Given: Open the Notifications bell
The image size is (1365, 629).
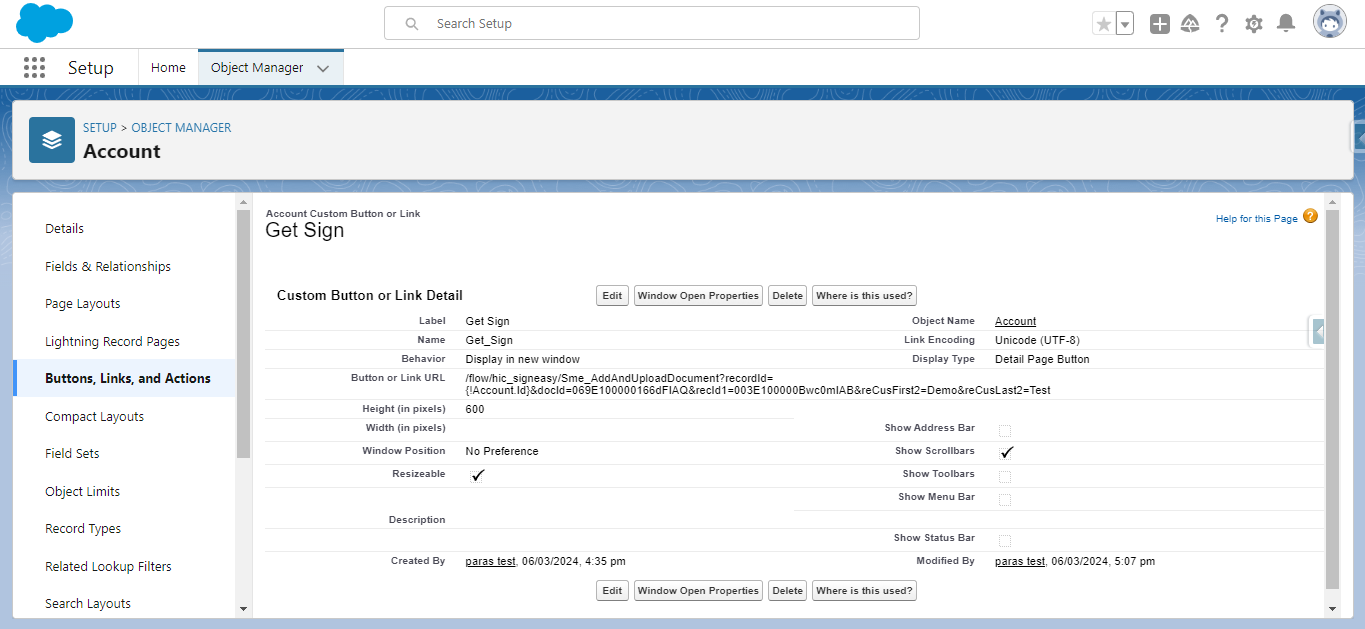Looking at the screenshot, I should coord(1287,23).
